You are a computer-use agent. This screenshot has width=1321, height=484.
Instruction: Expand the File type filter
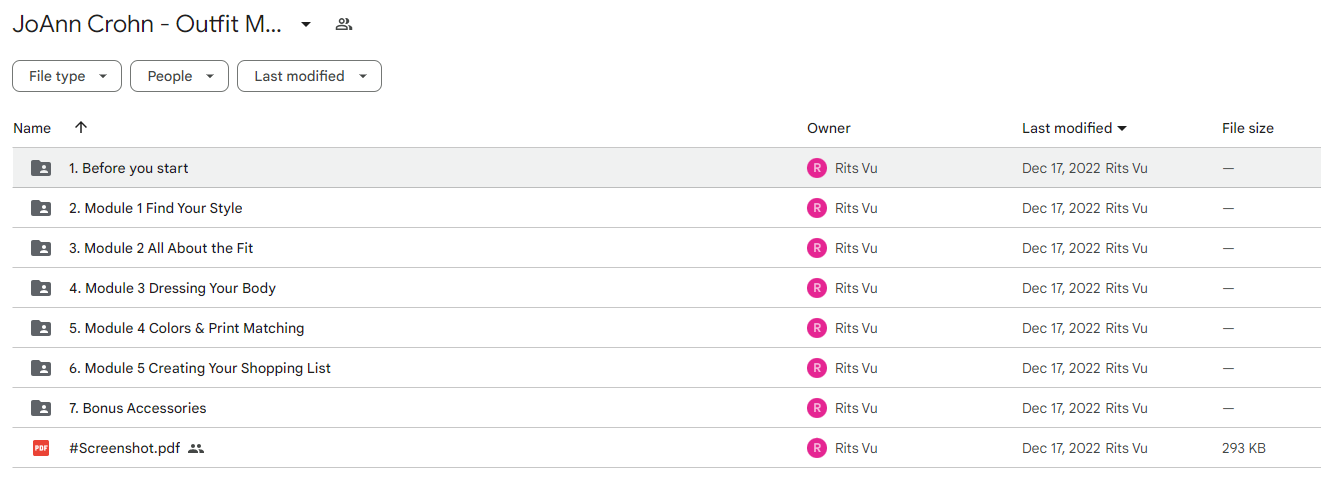tap(67, 76)
